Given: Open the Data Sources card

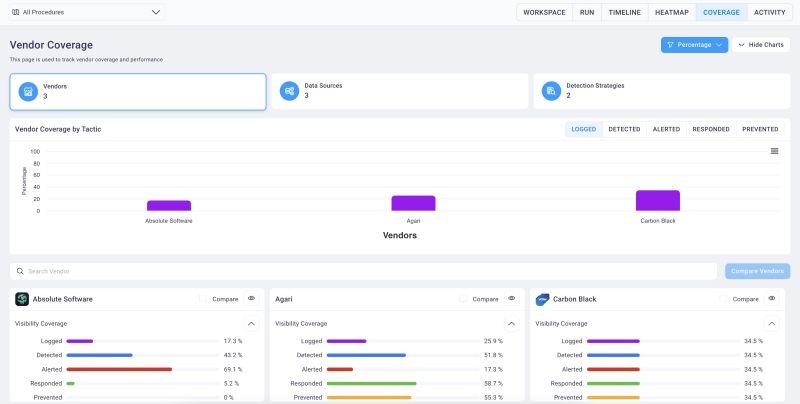Looking at the screenshot, I should (x=399, y=91).
